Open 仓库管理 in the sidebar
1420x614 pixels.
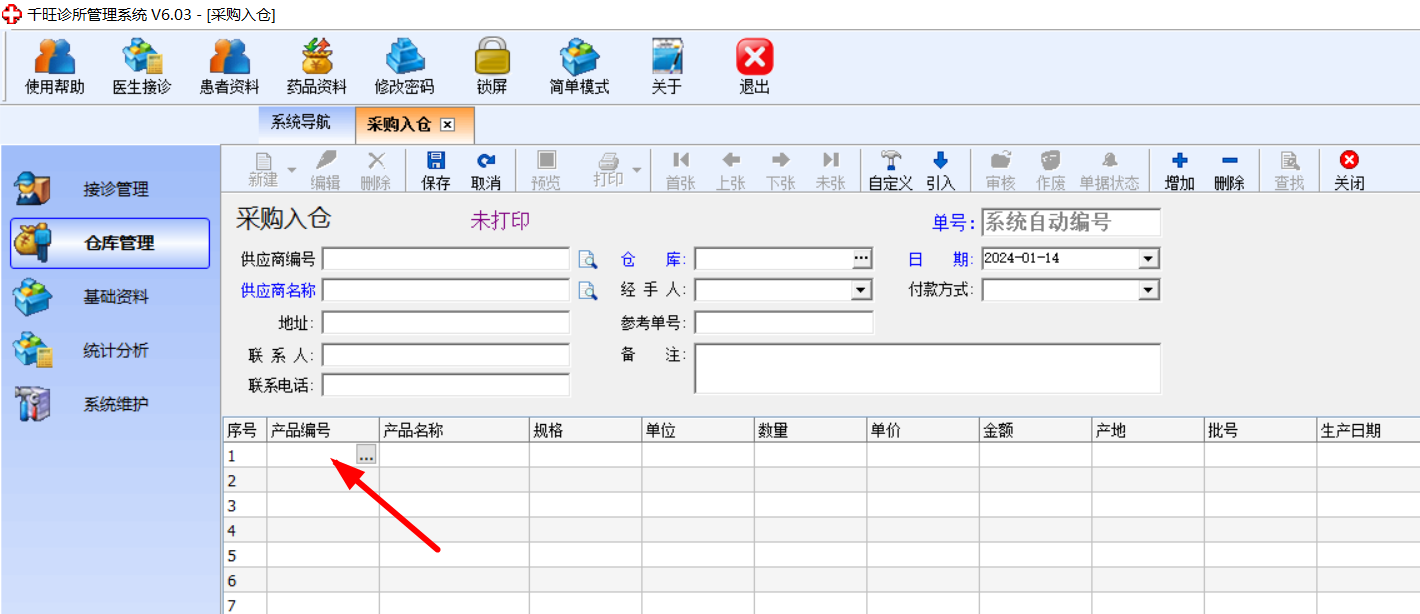coord(110,243)
